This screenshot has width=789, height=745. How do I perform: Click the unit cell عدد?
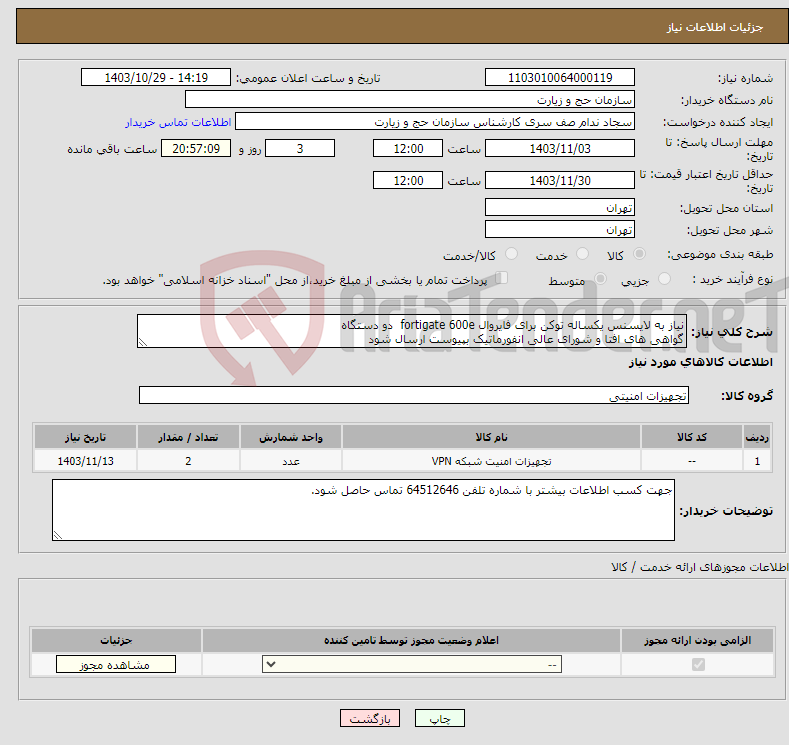pos(291,461)
